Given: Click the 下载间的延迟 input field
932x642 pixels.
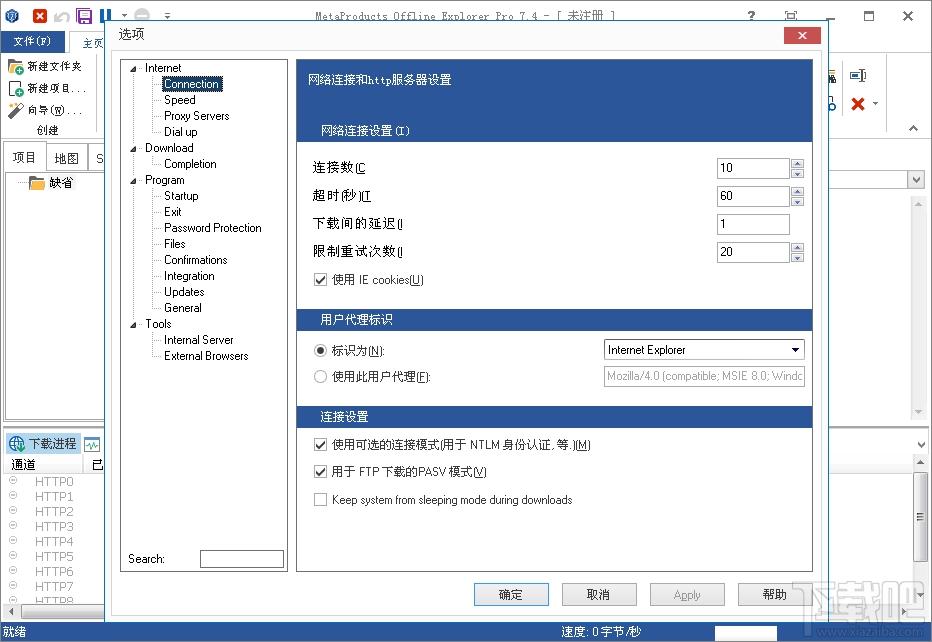Looking at the screenshot, I should click(x=753, y=224).
